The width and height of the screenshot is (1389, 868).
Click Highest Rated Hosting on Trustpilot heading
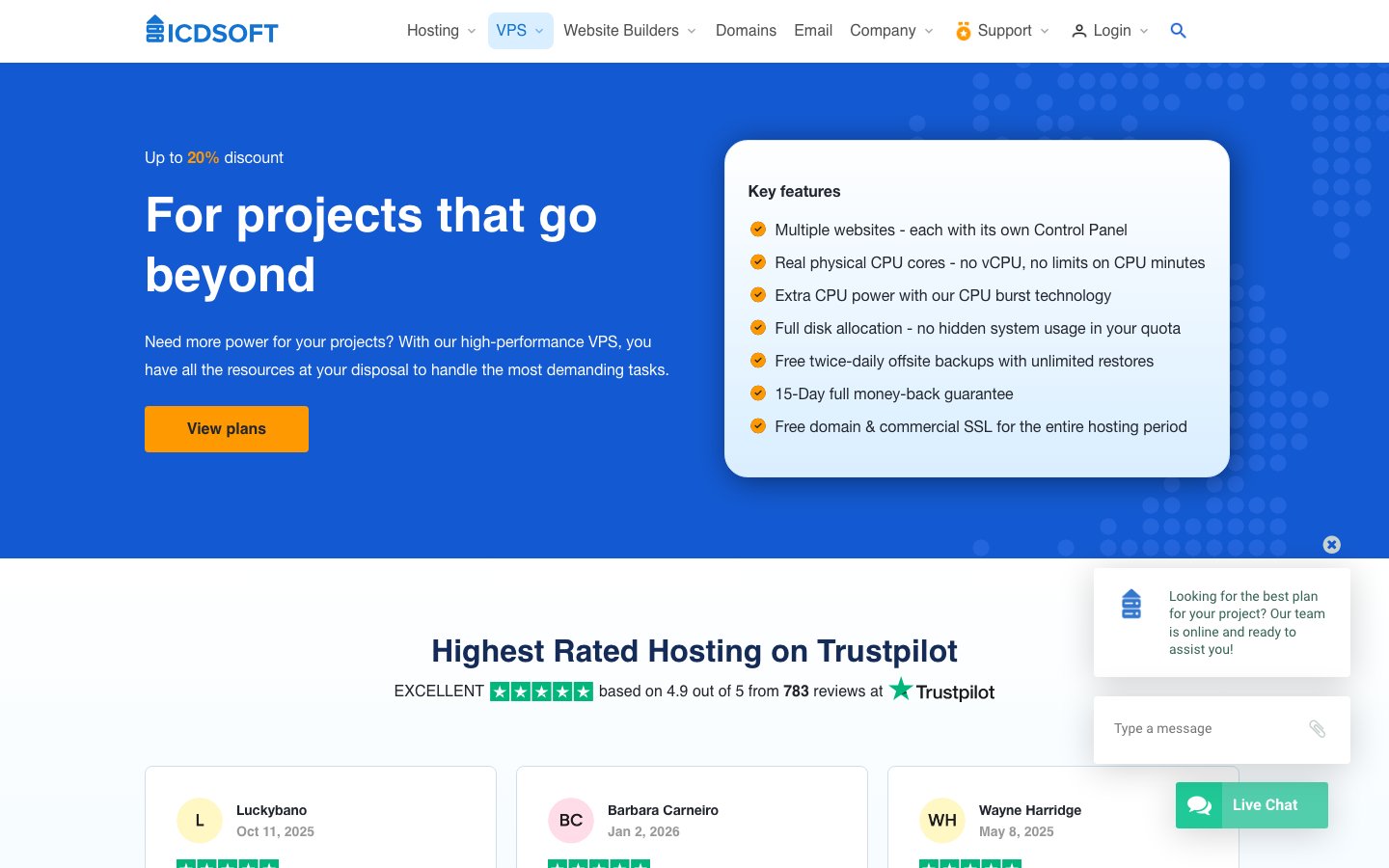[x=694, y=651]
